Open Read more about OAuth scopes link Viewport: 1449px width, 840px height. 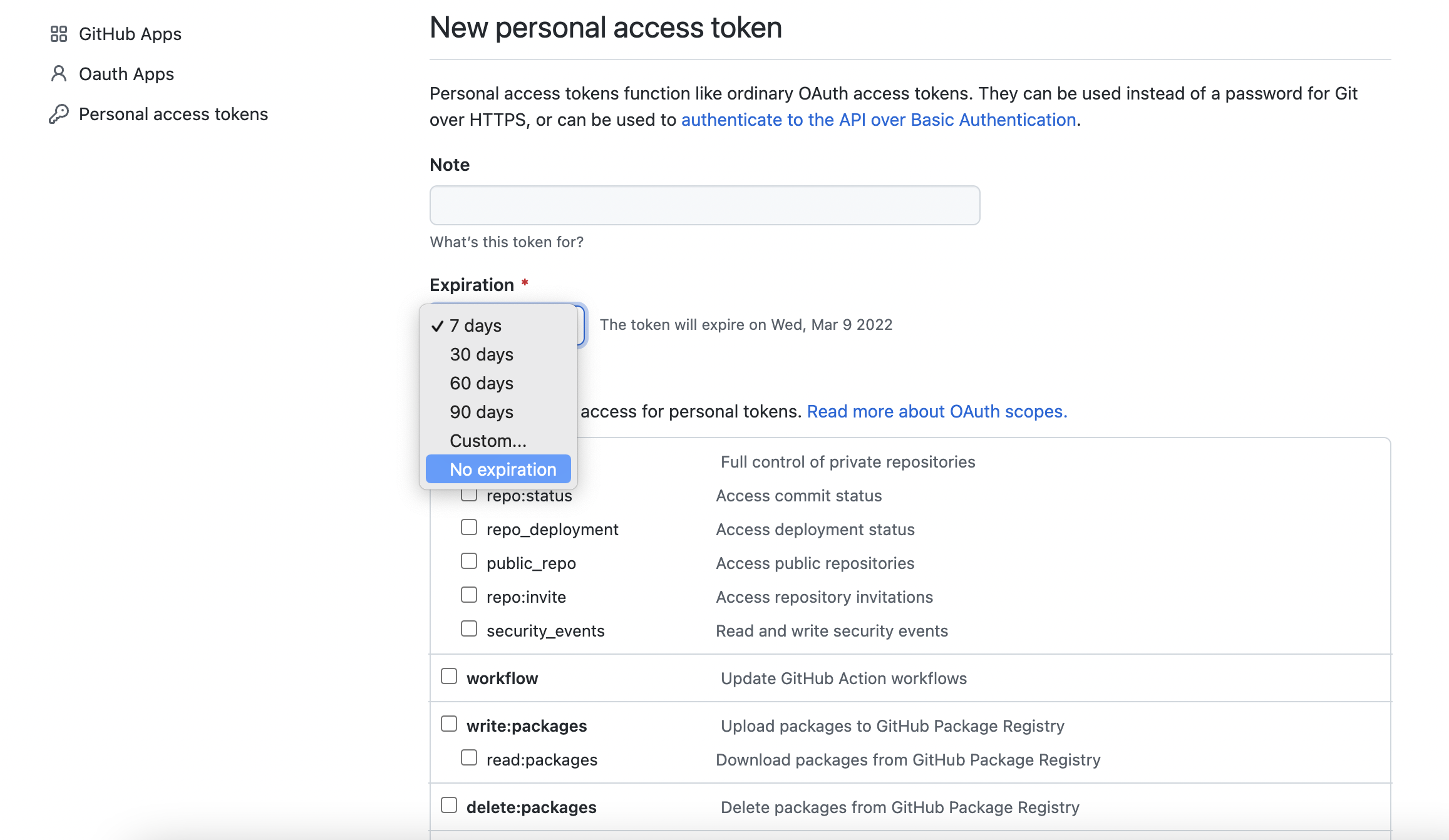(x=937, y=411)
